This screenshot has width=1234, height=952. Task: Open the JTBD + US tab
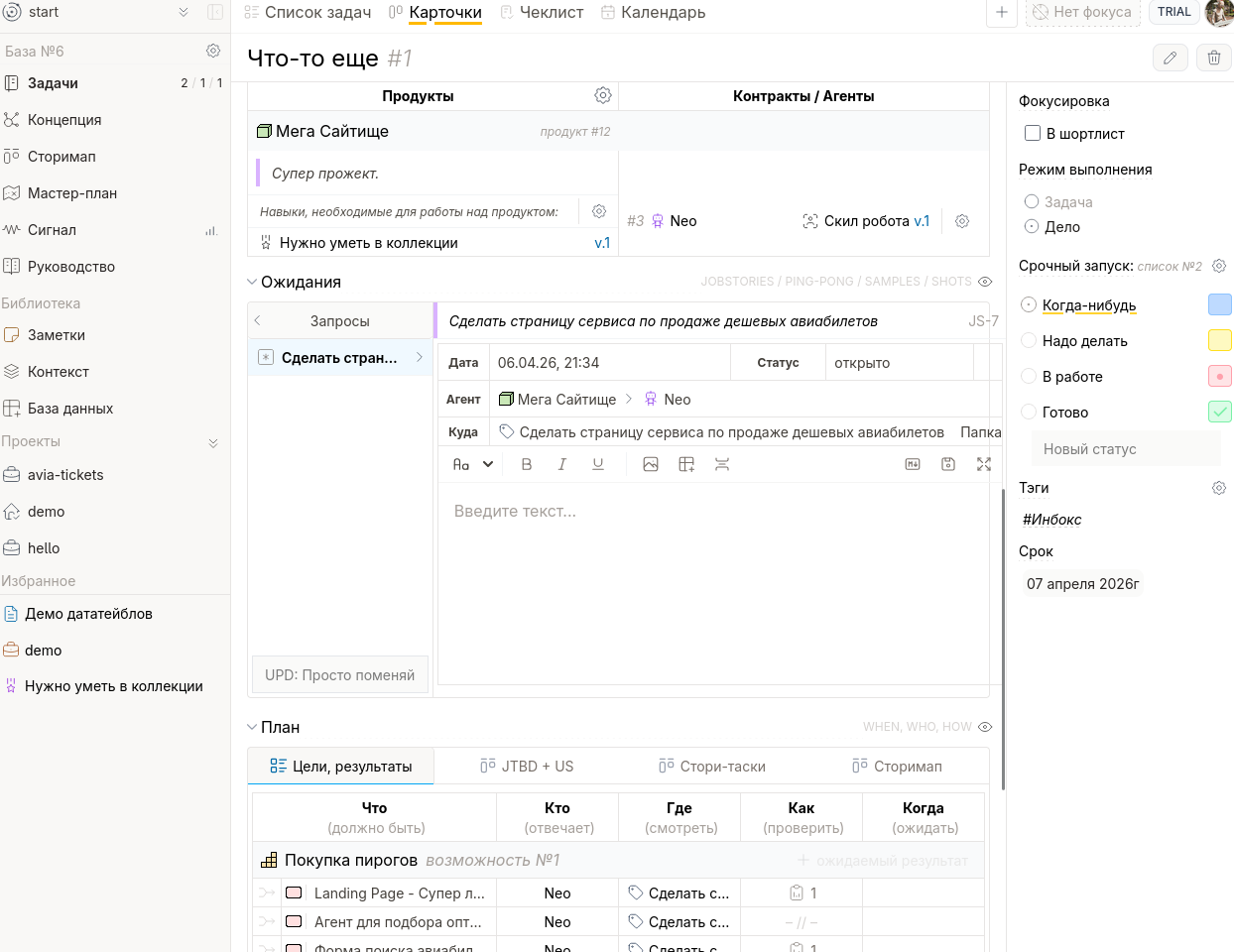click(x=527, y=766)
